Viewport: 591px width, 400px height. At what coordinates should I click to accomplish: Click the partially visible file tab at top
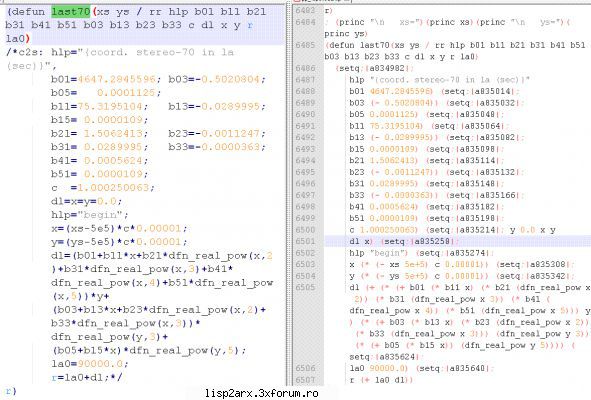pyautogui.click(x=323, y=1)
